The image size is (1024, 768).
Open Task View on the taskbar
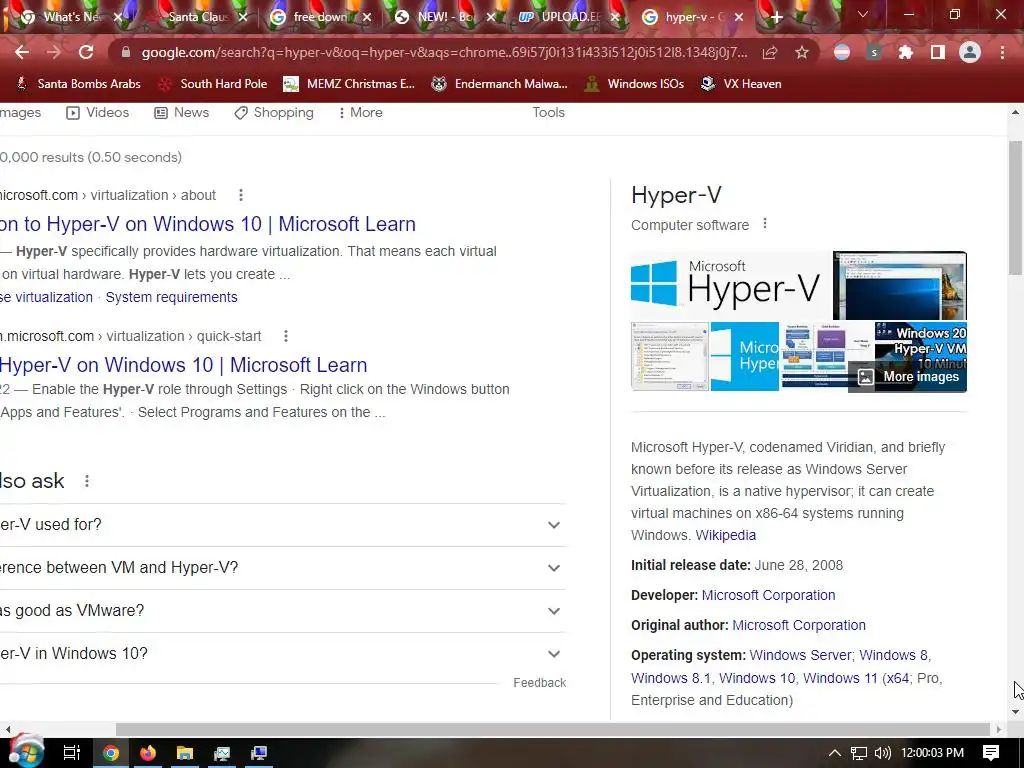coord(71,753)
